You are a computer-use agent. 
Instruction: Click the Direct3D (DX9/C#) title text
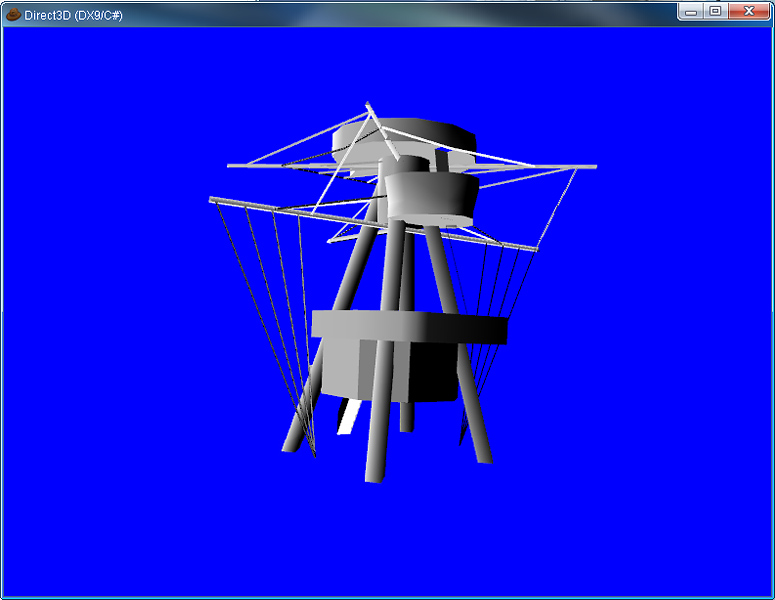coord(73,15)
